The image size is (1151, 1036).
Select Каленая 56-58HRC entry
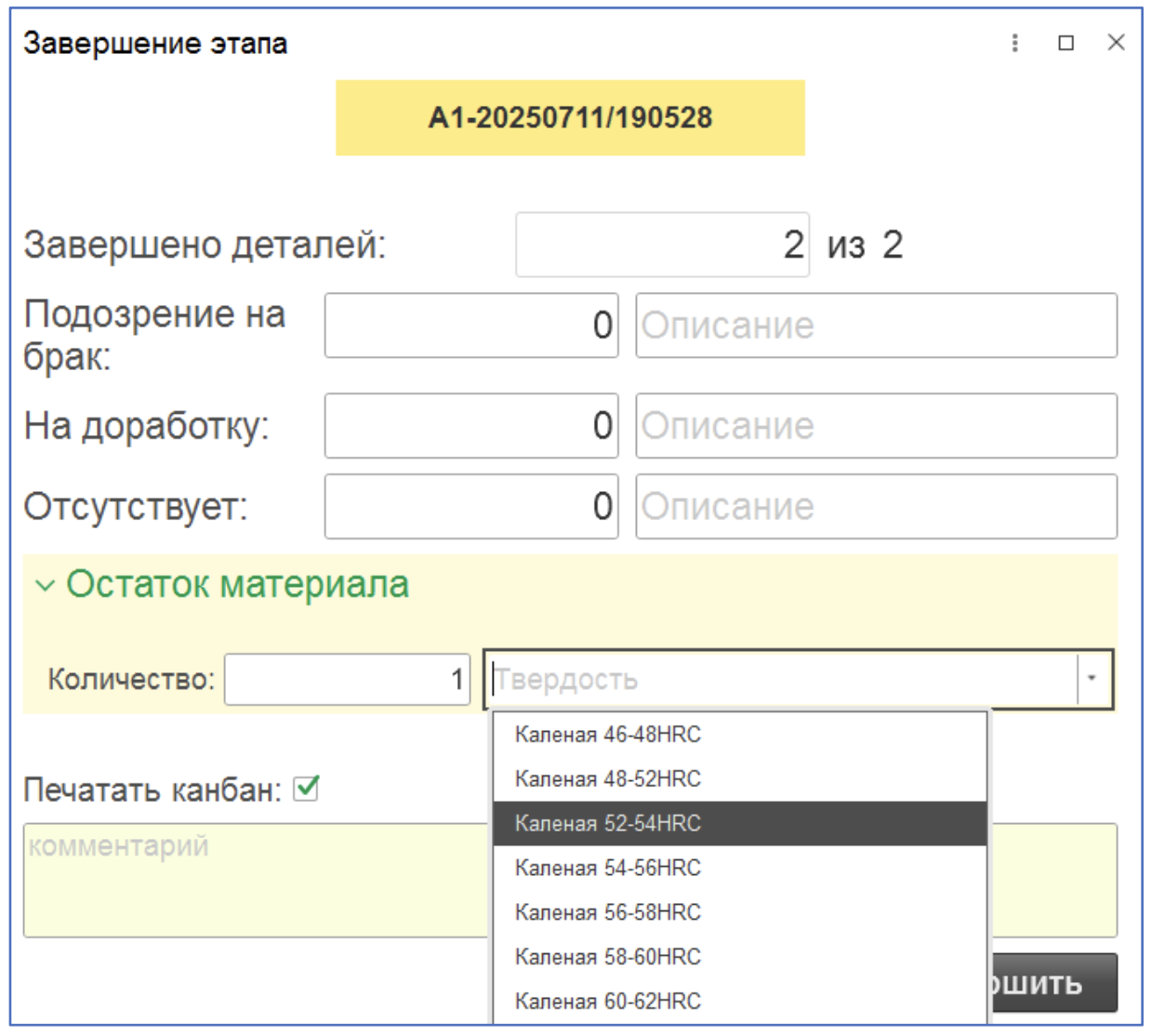(x=608, y=912)
